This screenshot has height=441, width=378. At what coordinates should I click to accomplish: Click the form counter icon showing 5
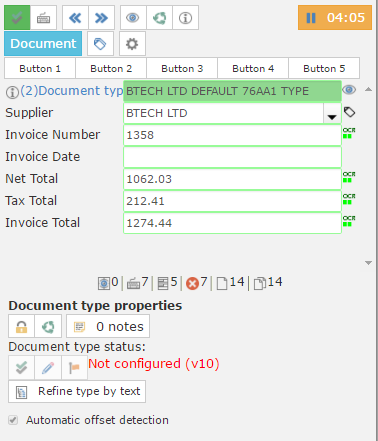coord(163,283)
